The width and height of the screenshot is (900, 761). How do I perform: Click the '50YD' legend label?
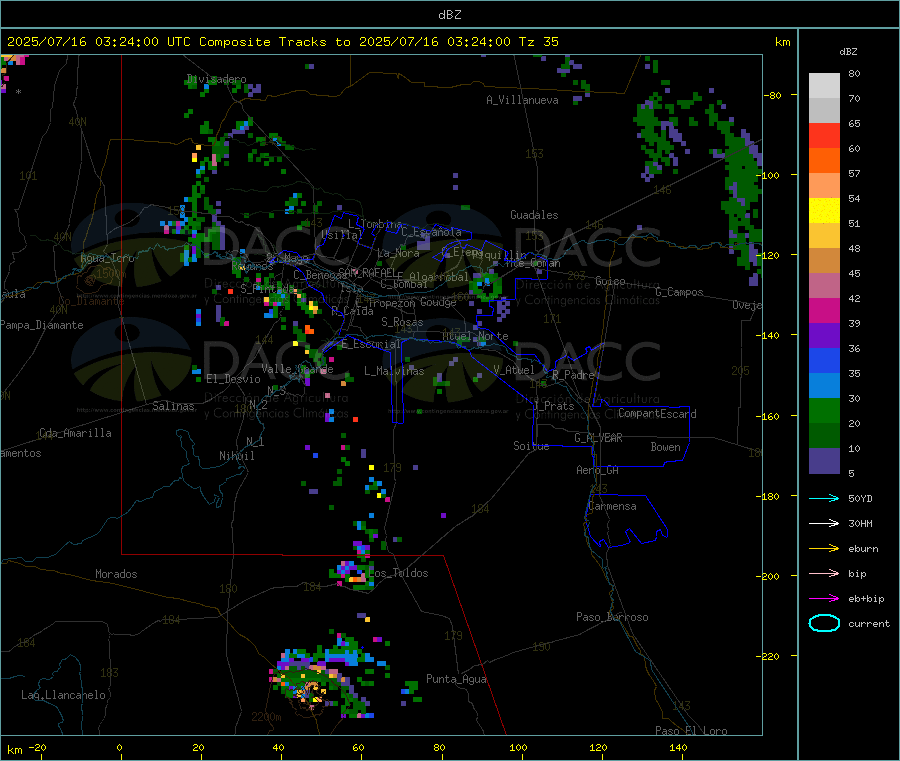(x=860, y=498)
